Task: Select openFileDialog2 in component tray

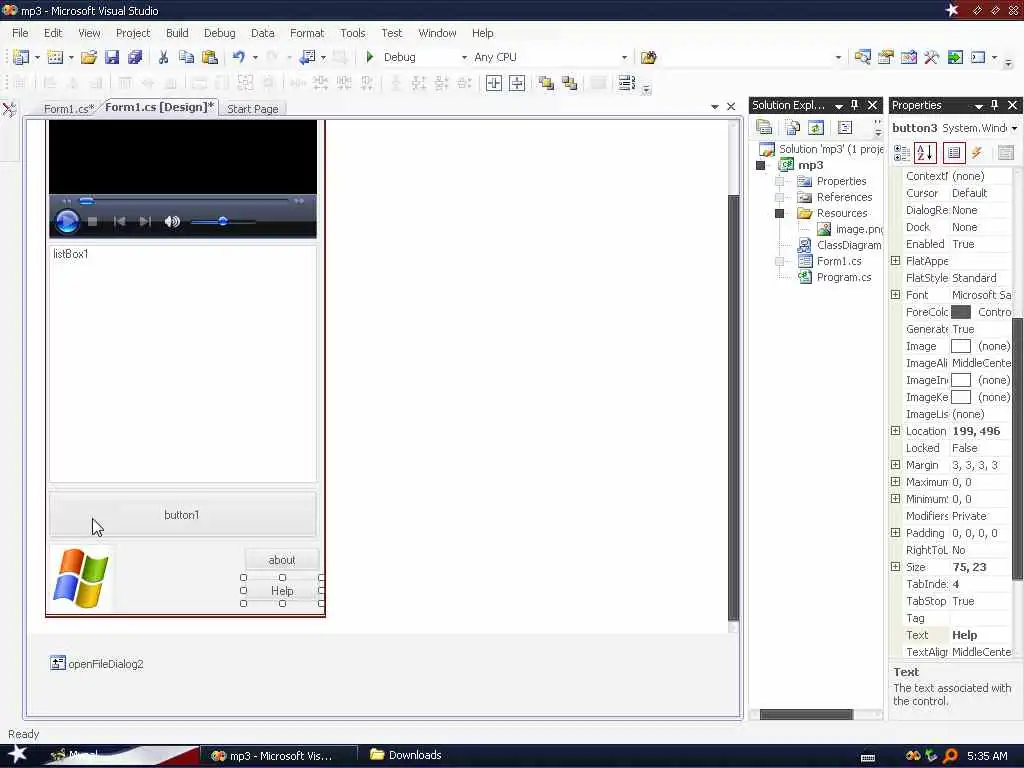Action: tap(97, 664)
